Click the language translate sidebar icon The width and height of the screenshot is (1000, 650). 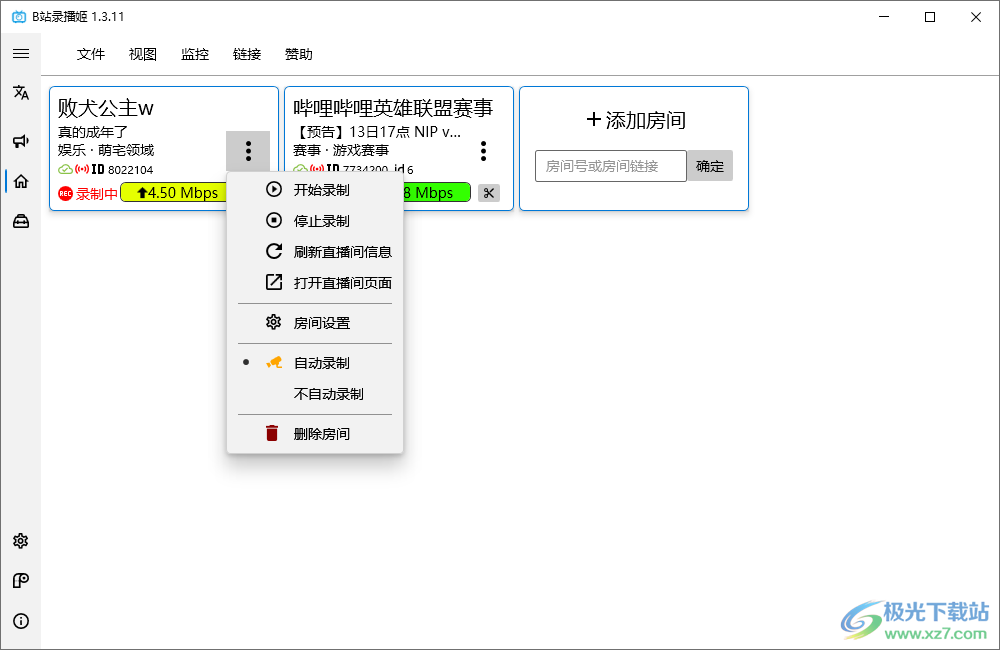pyautogui.click(x=21, y=92)
